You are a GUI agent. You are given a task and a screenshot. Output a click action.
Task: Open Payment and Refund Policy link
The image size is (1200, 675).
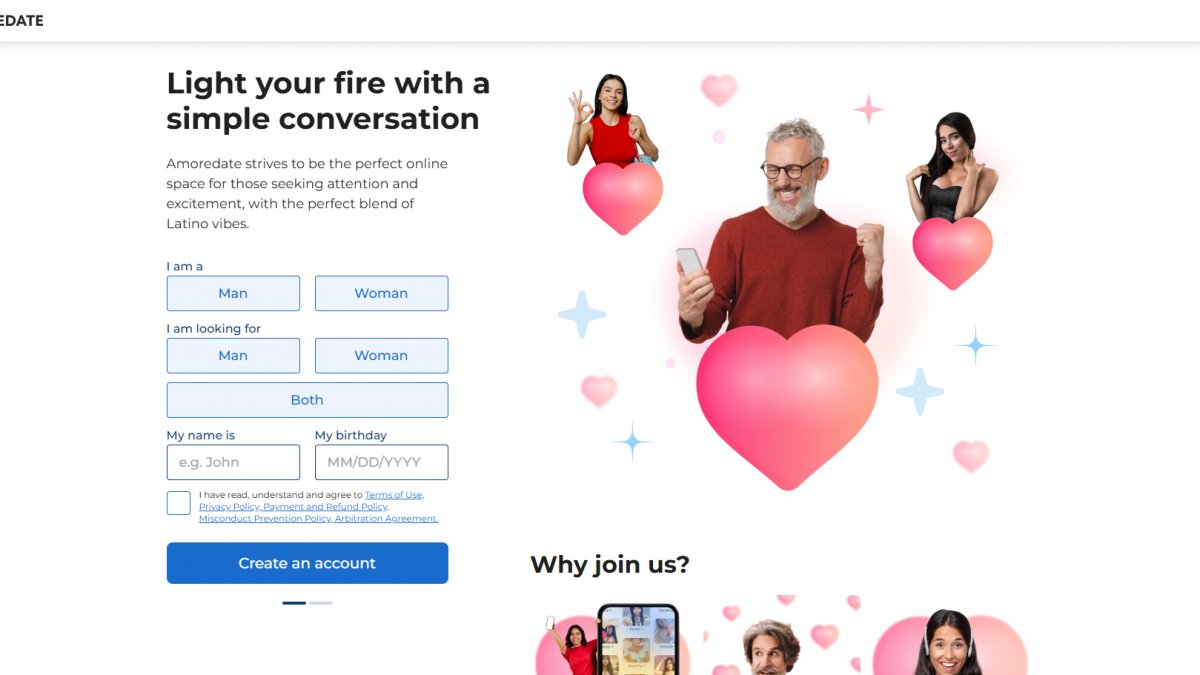click(x=325, y=507)
